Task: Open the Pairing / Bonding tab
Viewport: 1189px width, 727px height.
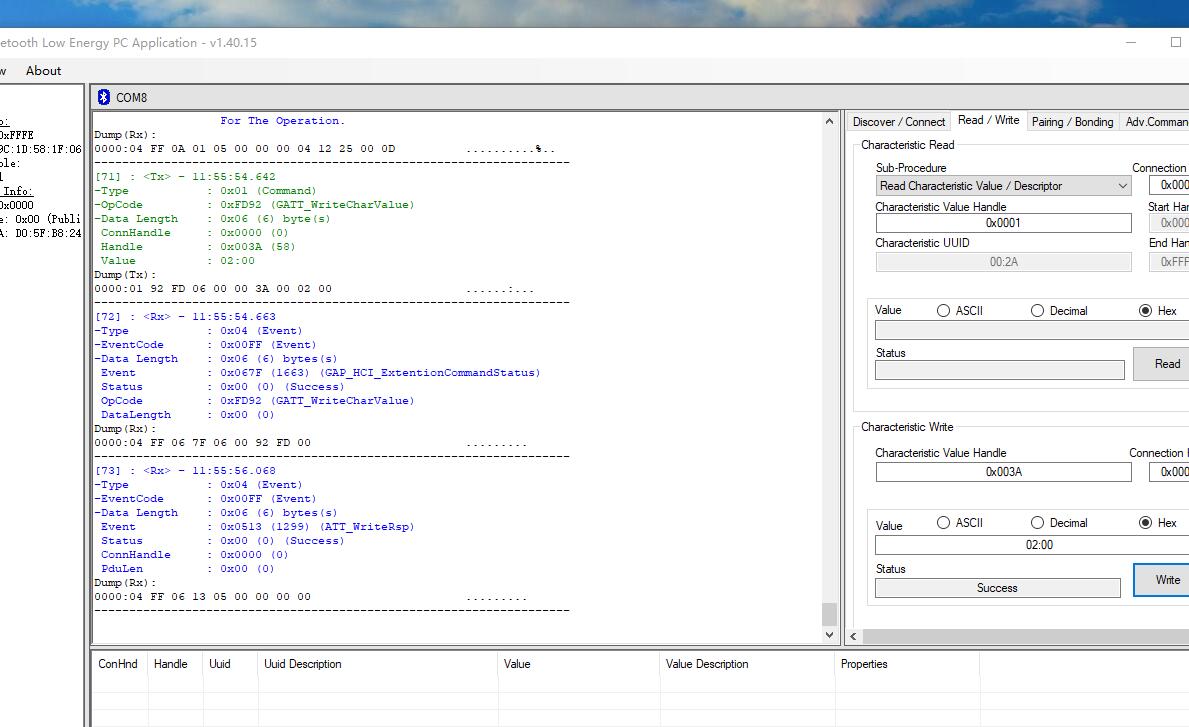Action: click(1072, 122)
